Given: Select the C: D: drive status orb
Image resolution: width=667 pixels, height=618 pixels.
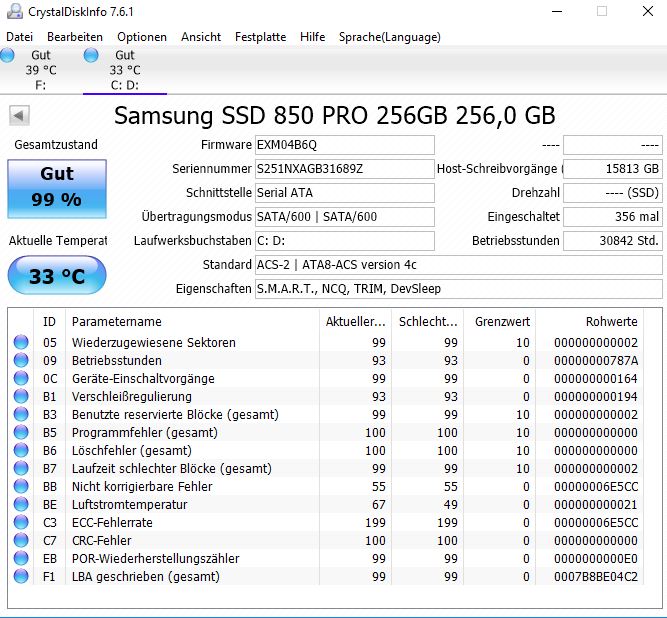Looking at the screenshot, I should point(91,55).
